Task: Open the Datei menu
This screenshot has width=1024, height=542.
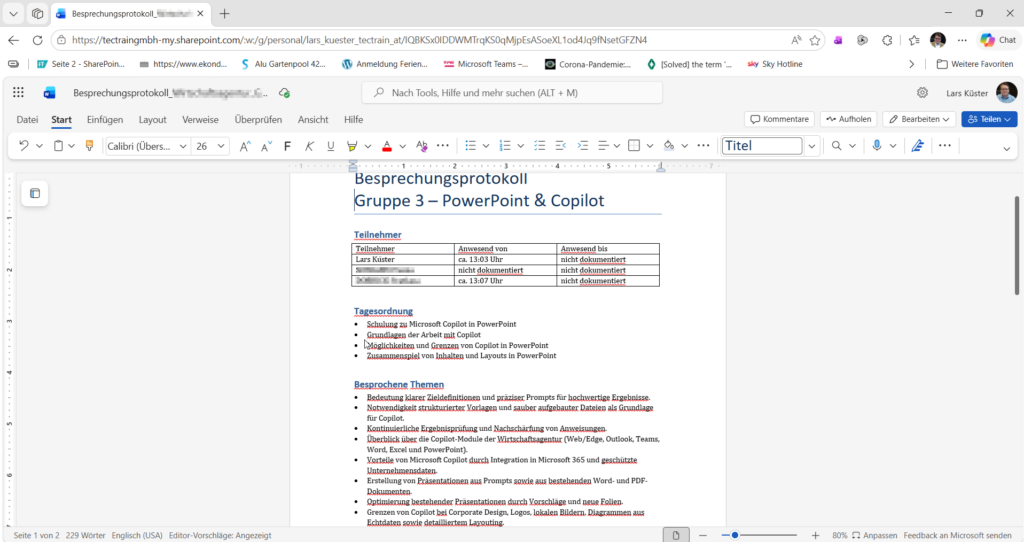Action: (27, 120)
